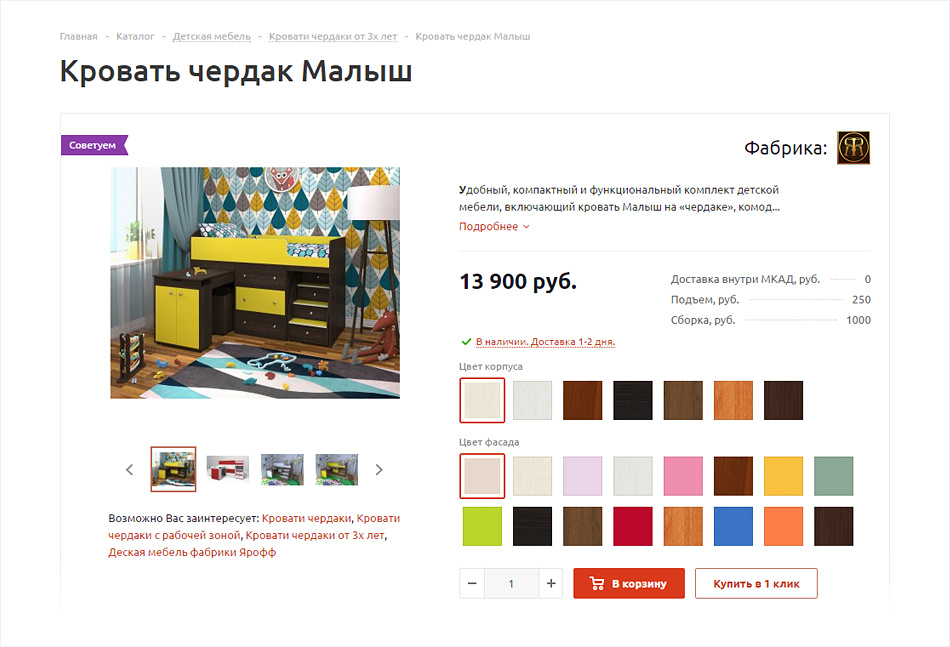Choose the pink facade color swatch
This screenshot has width=950, height=647.
(x=683, y=476)
